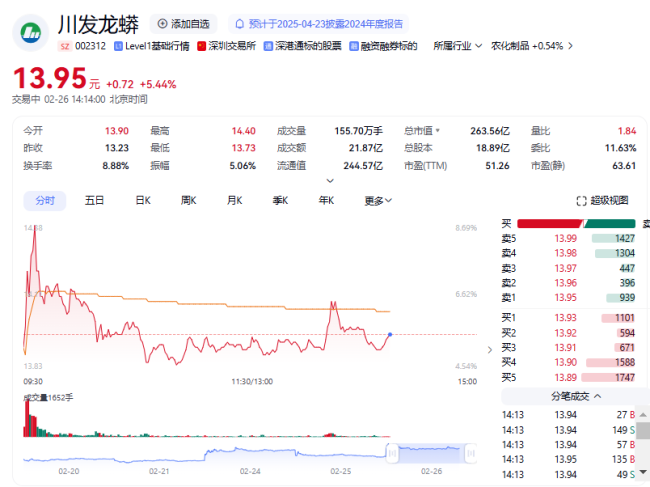Click the 卖5 price 13.99
The height and width of the screenshot is (487, 650).
tap(565, 239)
